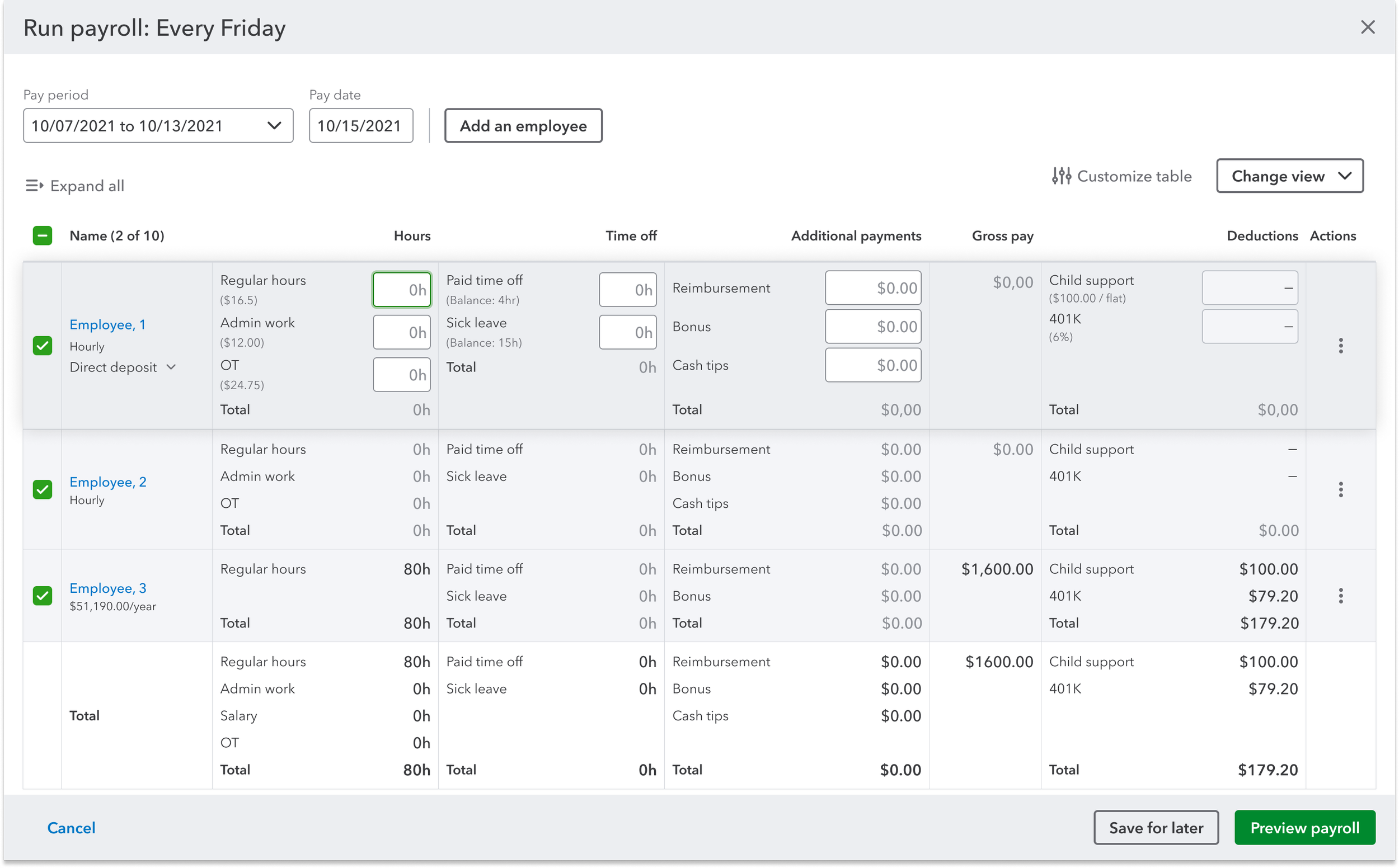Open actions menu for Employee 1
Viewport: 1399px width, 868px height.
(1340, 346)
